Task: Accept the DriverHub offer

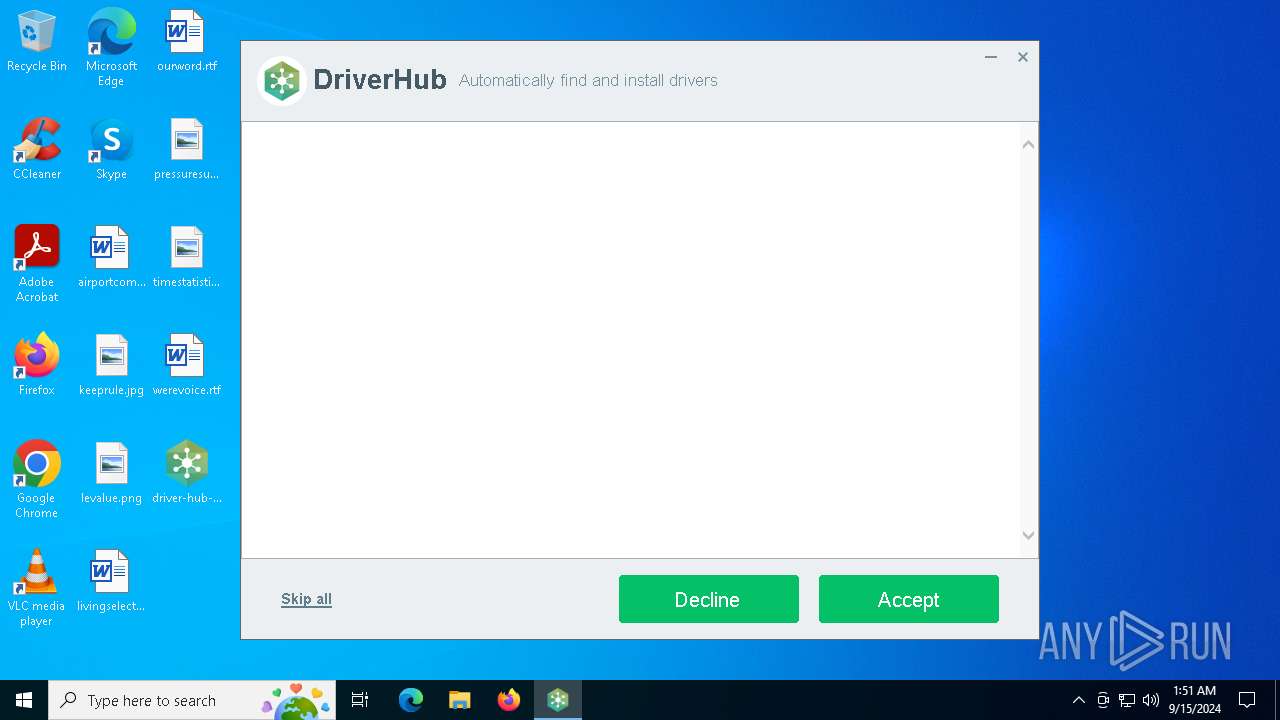Action: pyautogui.click(x=908, y=599)
